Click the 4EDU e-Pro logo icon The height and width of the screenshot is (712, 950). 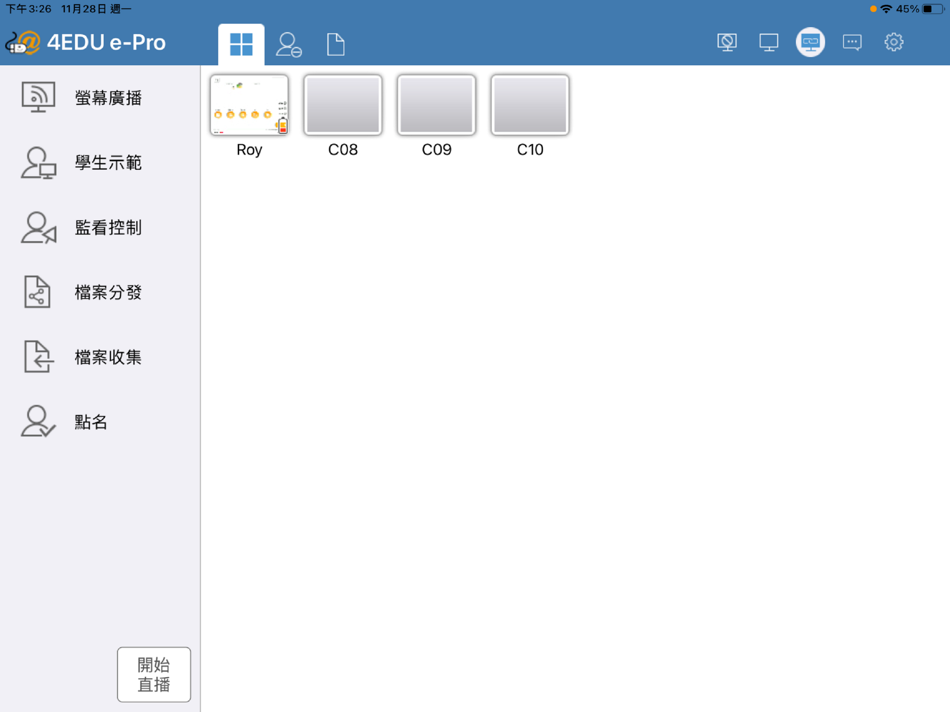point(23,43)
